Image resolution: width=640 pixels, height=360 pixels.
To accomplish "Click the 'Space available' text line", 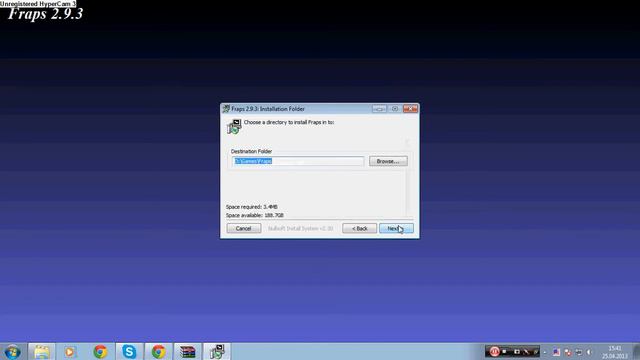I will coord(254,215).
